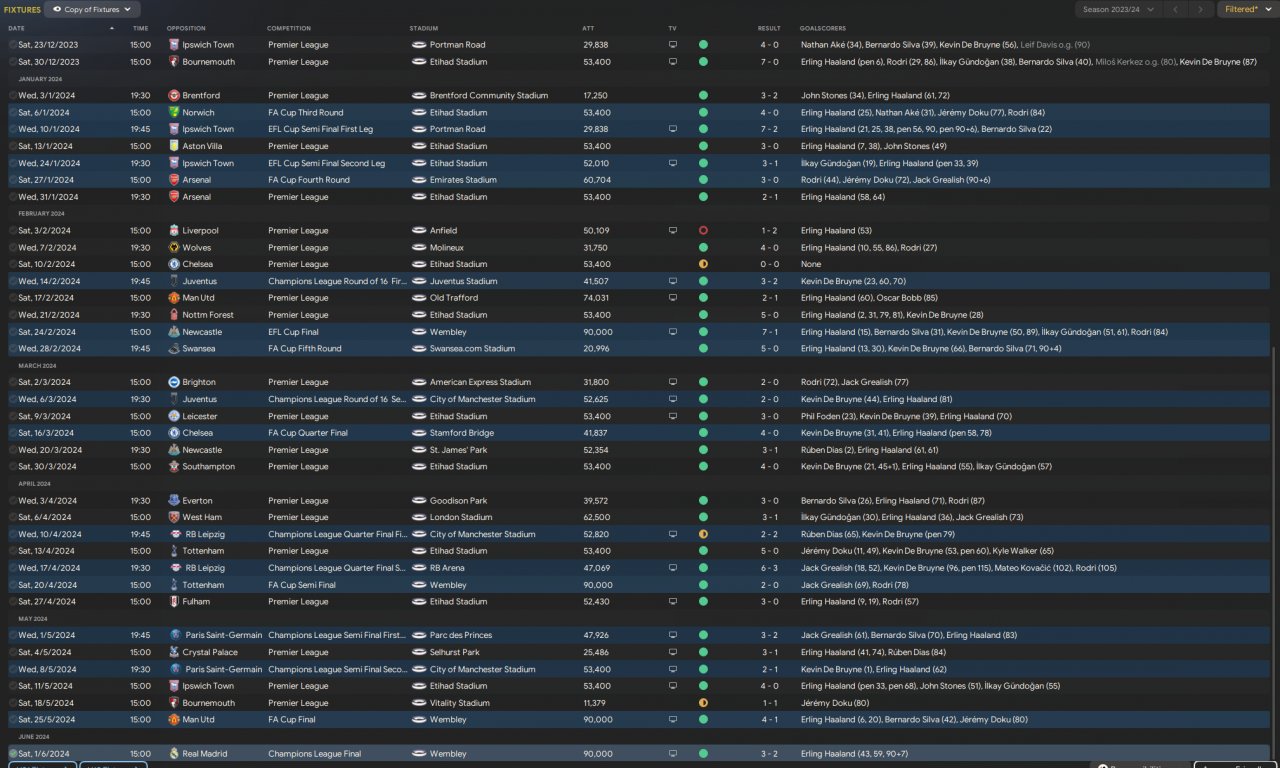Select the row circle for Sat, 13/1/2024
This screenshot has height=768, width=1280.
click(13, 146)
